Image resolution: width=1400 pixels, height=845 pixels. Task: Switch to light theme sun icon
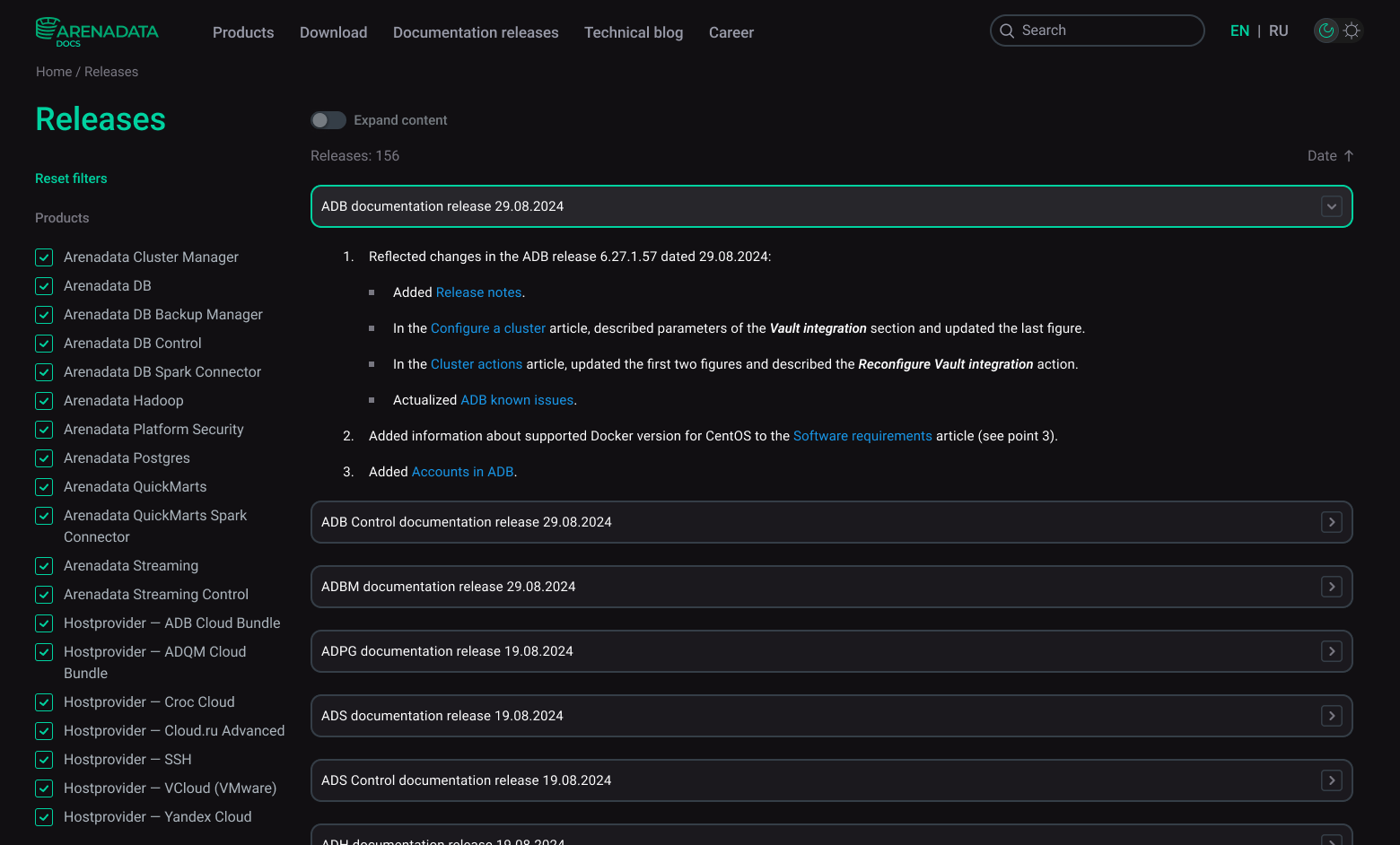tap(1352, 30)
